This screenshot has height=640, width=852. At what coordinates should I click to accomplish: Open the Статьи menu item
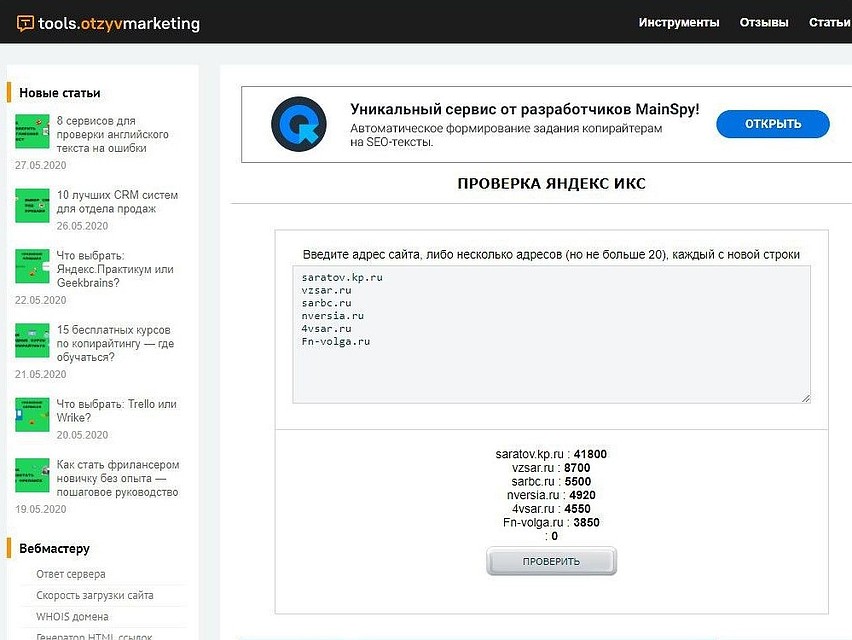pos(829,22)
